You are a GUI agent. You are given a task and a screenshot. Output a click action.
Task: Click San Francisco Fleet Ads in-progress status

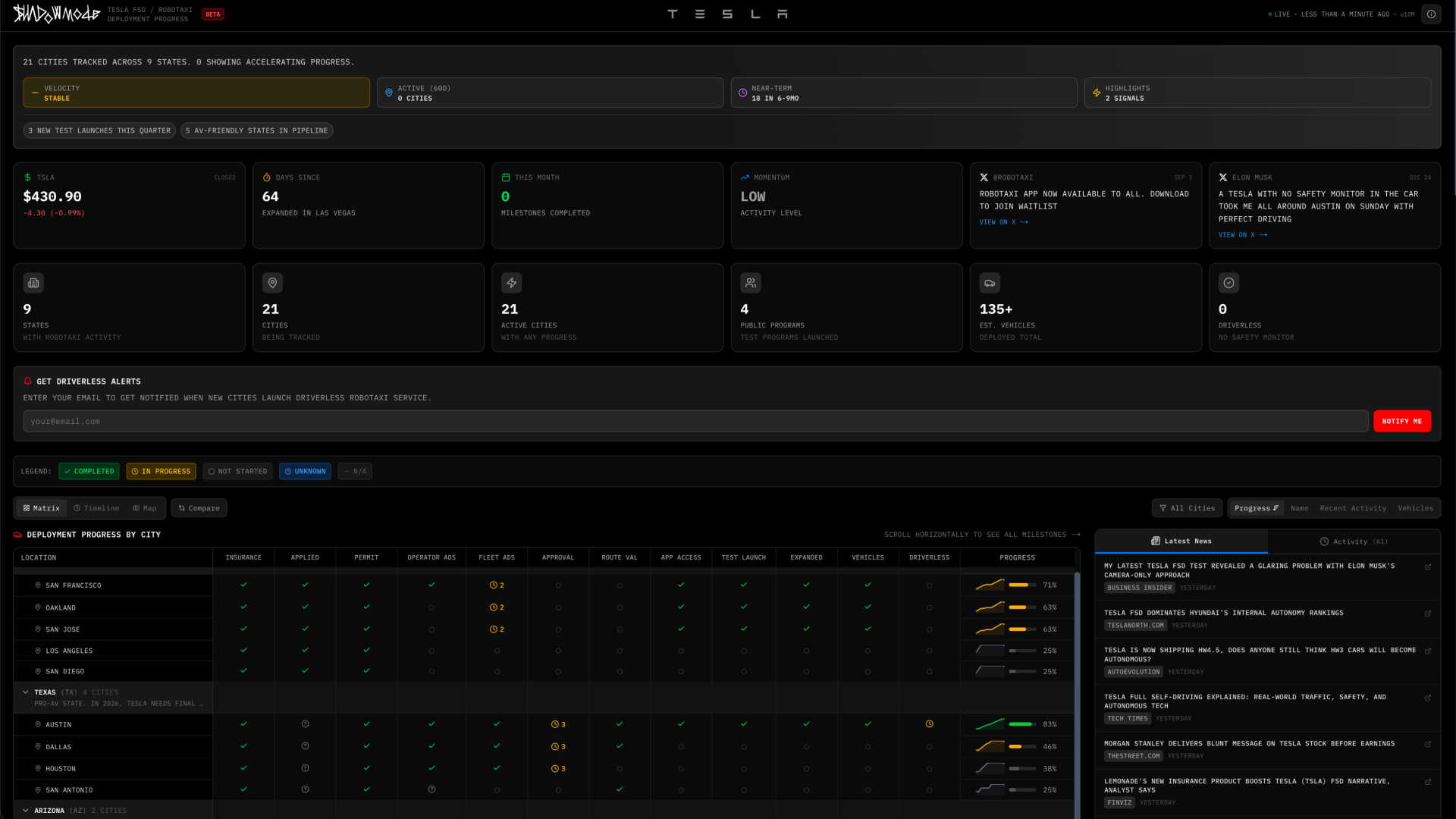click(x=497, y=585)
